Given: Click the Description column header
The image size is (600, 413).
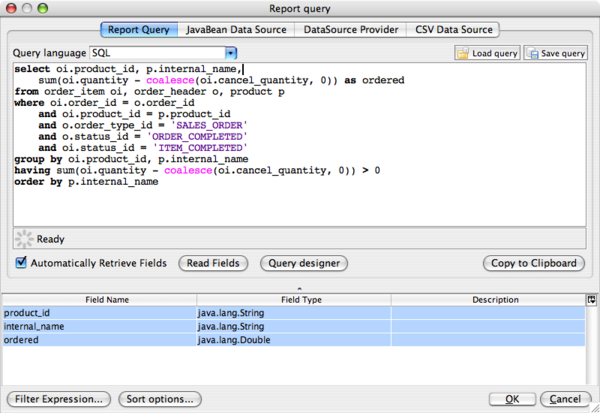Looking at the screenshot, I should (488, 300).
